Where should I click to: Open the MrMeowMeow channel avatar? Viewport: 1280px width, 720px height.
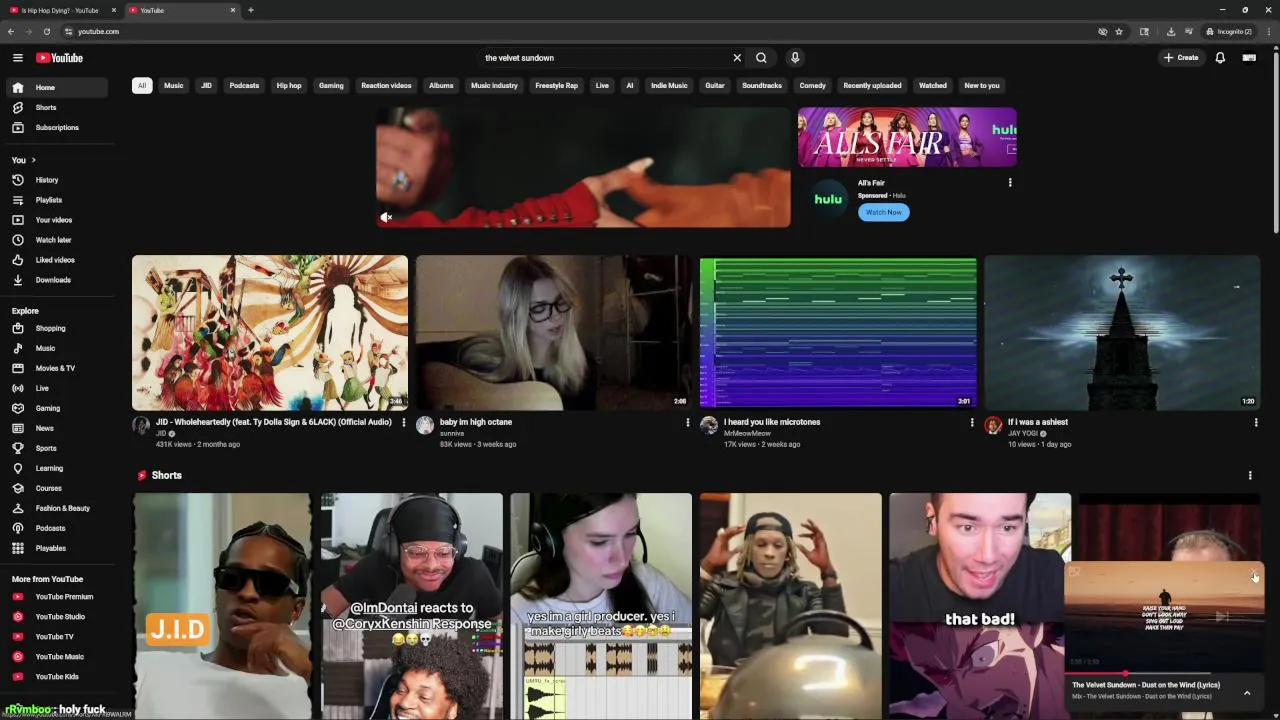pos(709,426)
